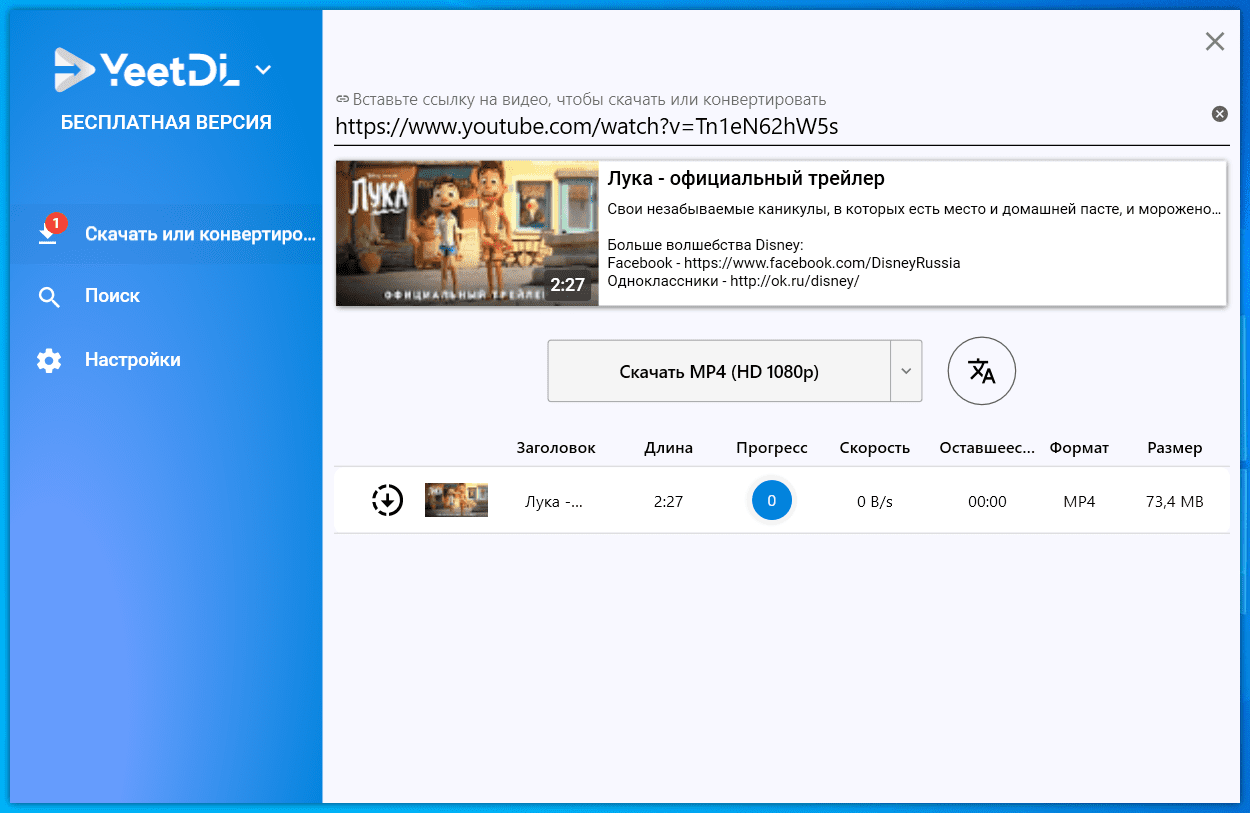1250x813 pixels.
Task: Click the YeetDL logo
Action: [x=149, y=70]
